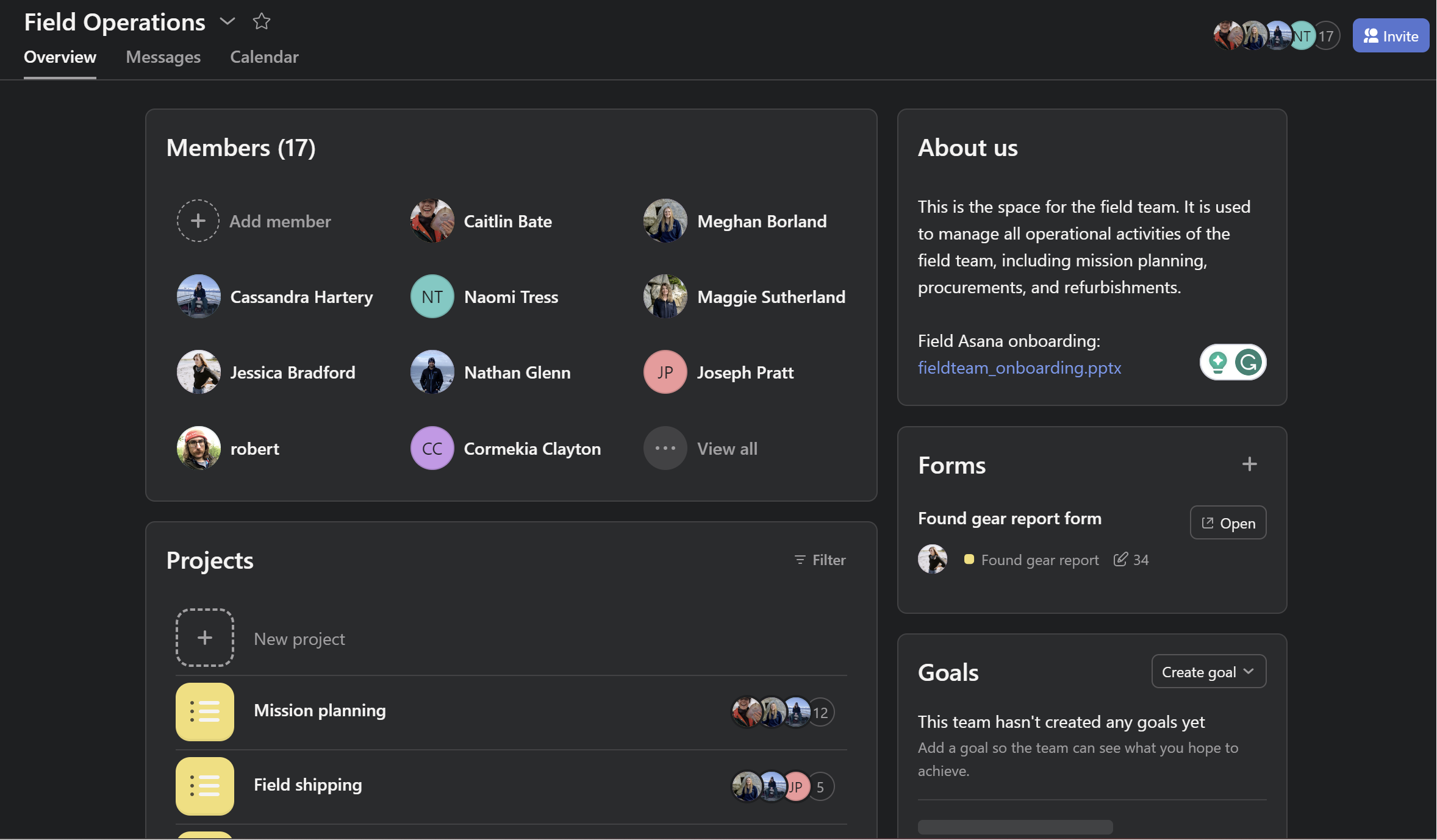Image resolution: width=1437 pixels, height=840 pixels.
Task: Switch to the Messages tab
Action: (163, 57)
